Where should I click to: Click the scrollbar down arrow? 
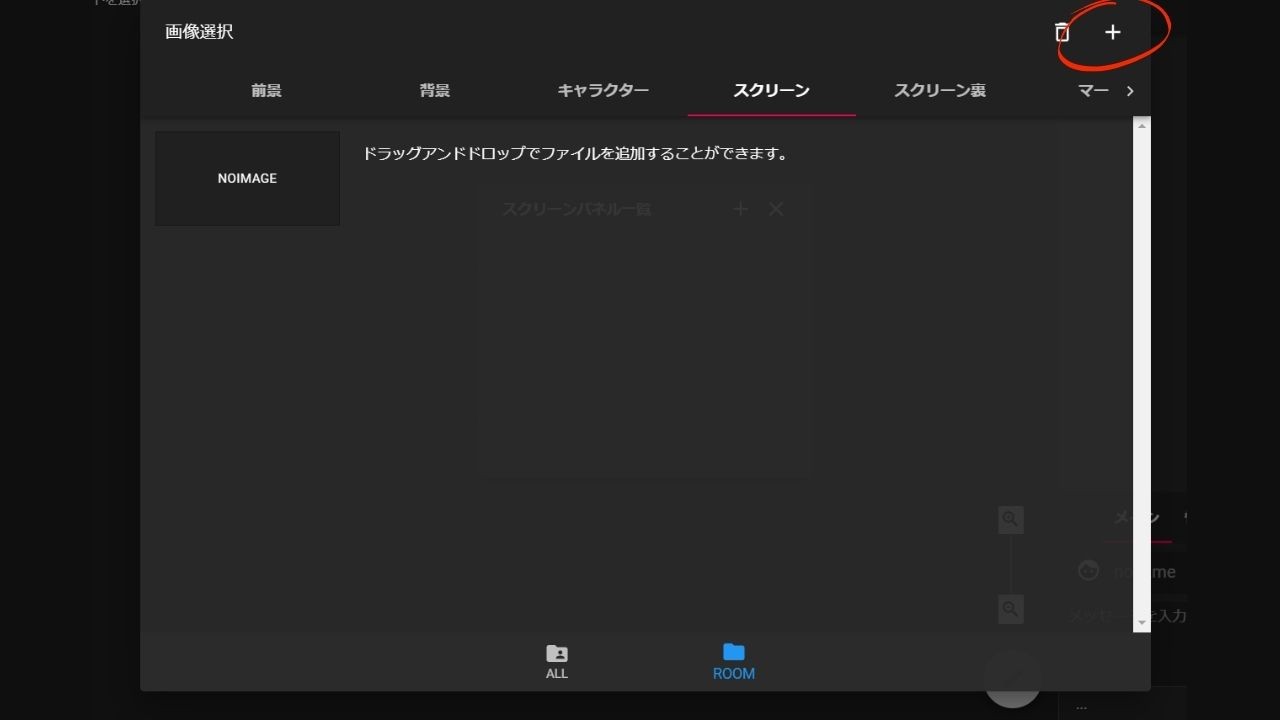click(1142, 623)
